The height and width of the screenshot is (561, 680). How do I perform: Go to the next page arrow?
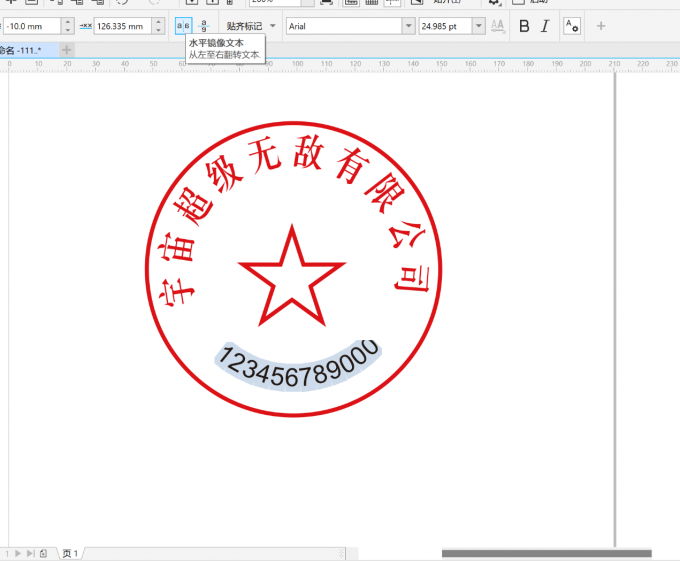click(x=18, y=553)
